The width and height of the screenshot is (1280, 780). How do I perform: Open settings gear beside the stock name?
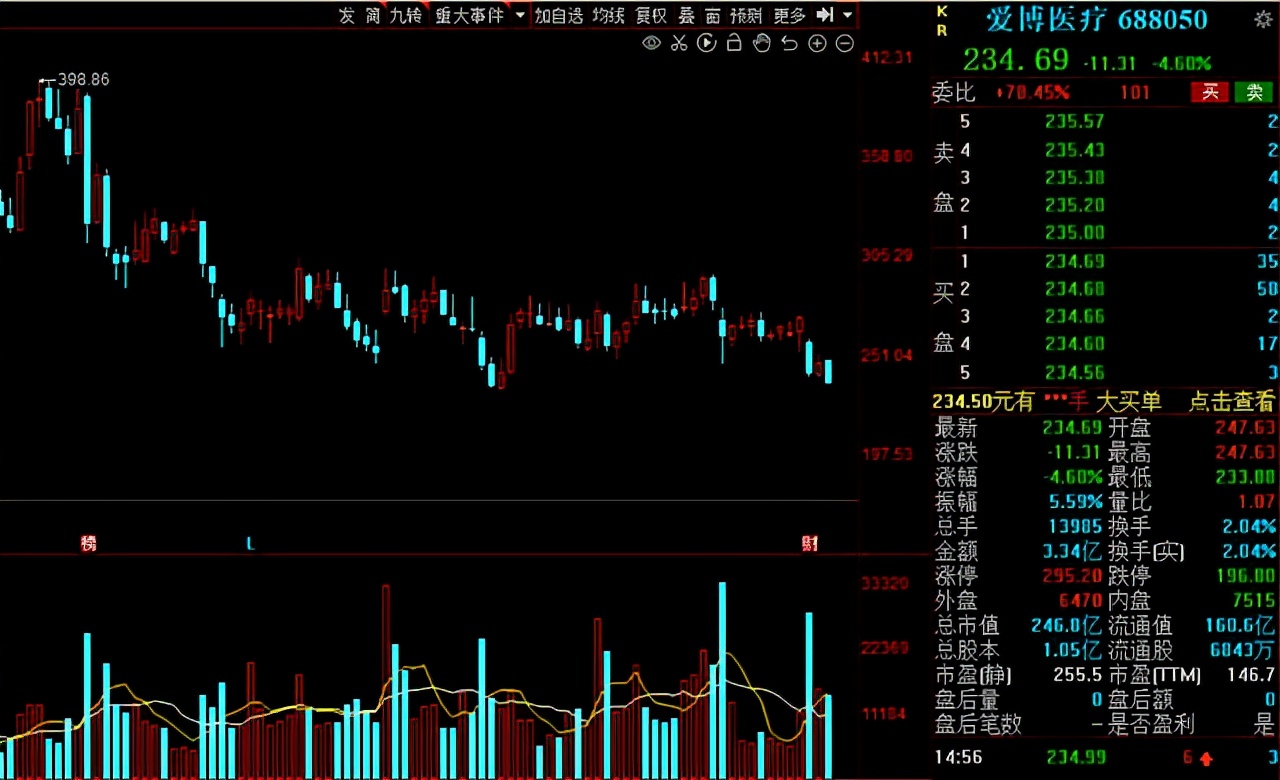[x=1263, y=18]
